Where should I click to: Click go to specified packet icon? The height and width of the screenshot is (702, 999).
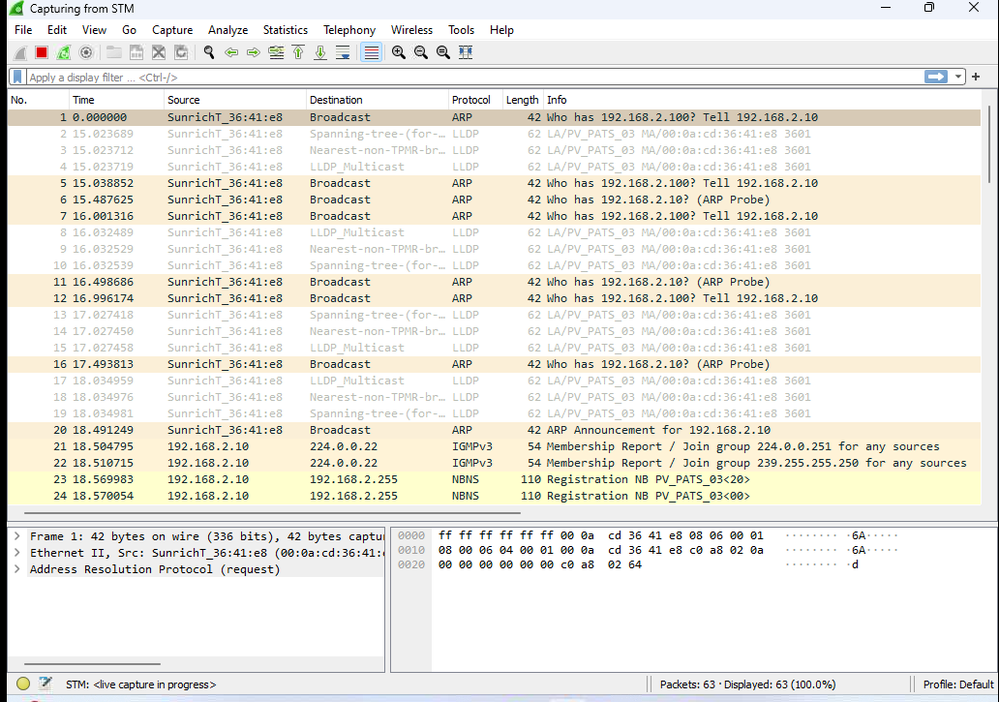point(276,53)
